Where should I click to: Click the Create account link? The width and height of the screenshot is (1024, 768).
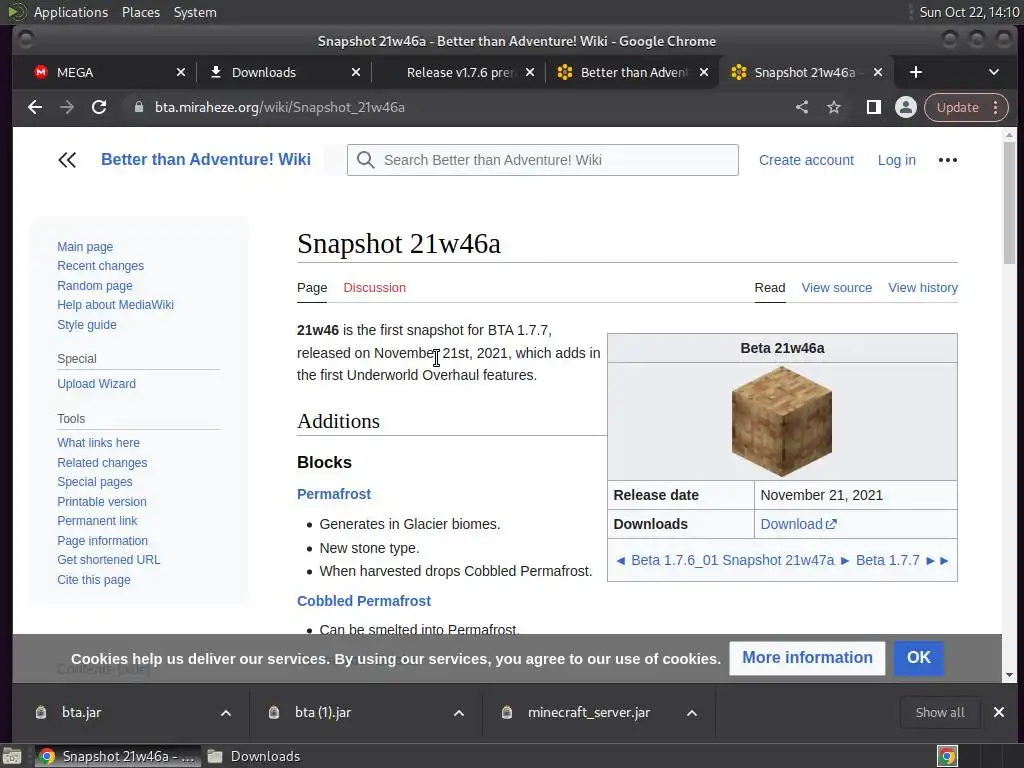806,160
